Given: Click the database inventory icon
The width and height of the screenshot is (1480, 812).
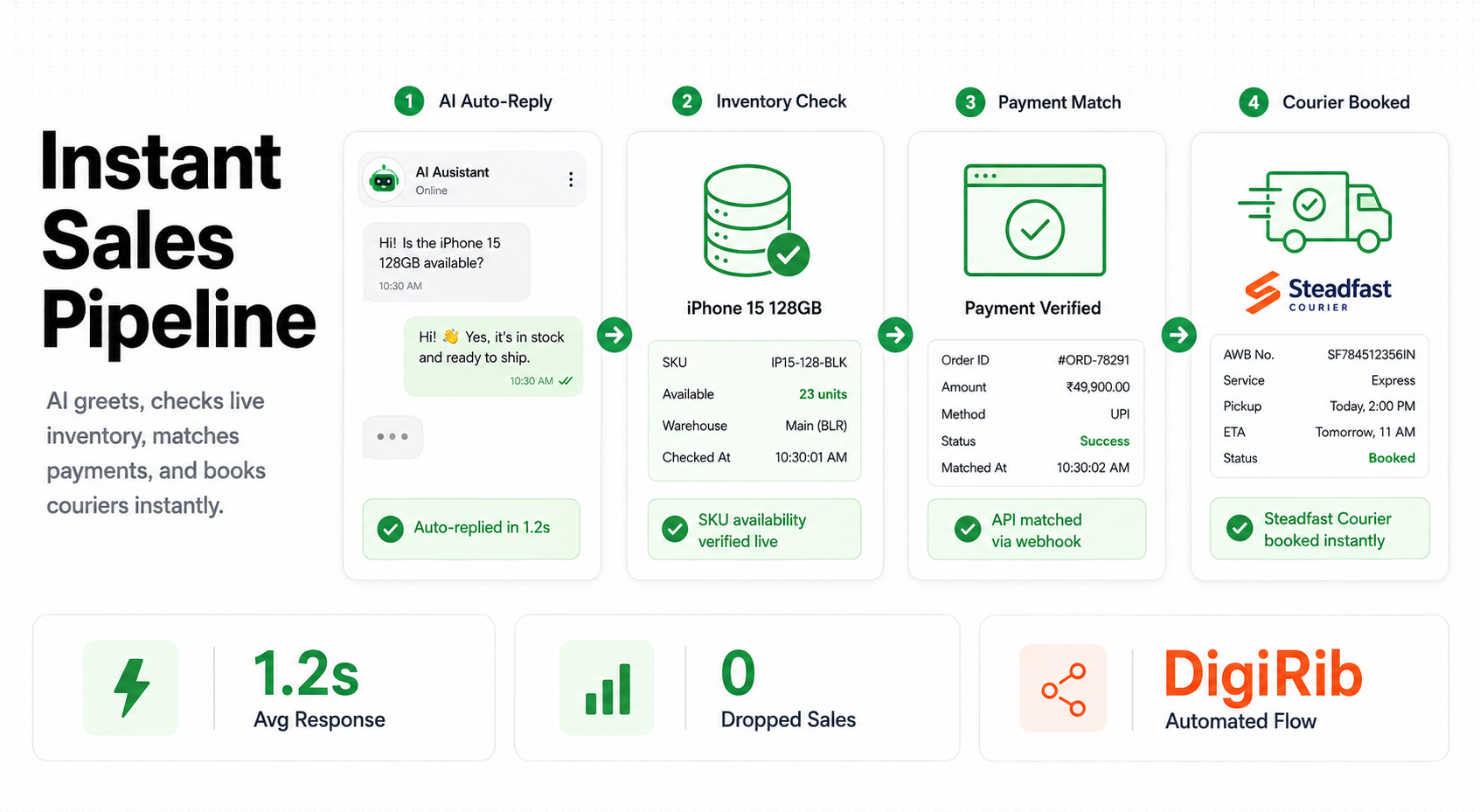Looking at the screenshot, I should pyautogui.click(x=756, y=220).
